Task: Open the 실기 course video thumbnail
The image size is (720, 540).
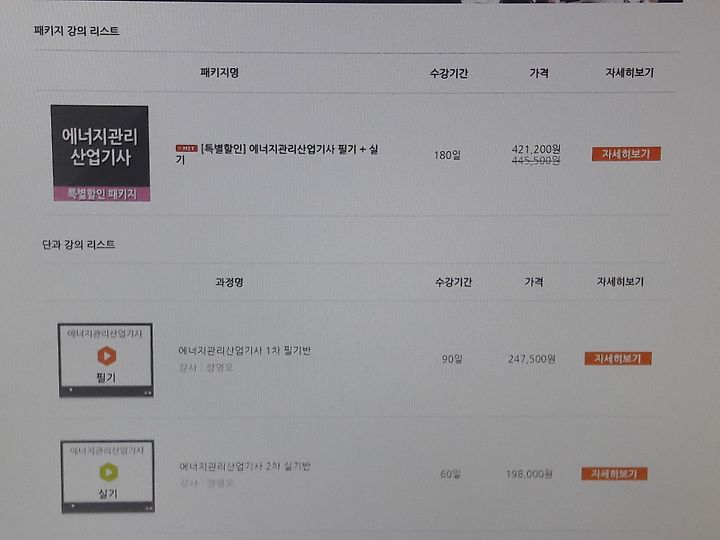Action: point(107,476)
